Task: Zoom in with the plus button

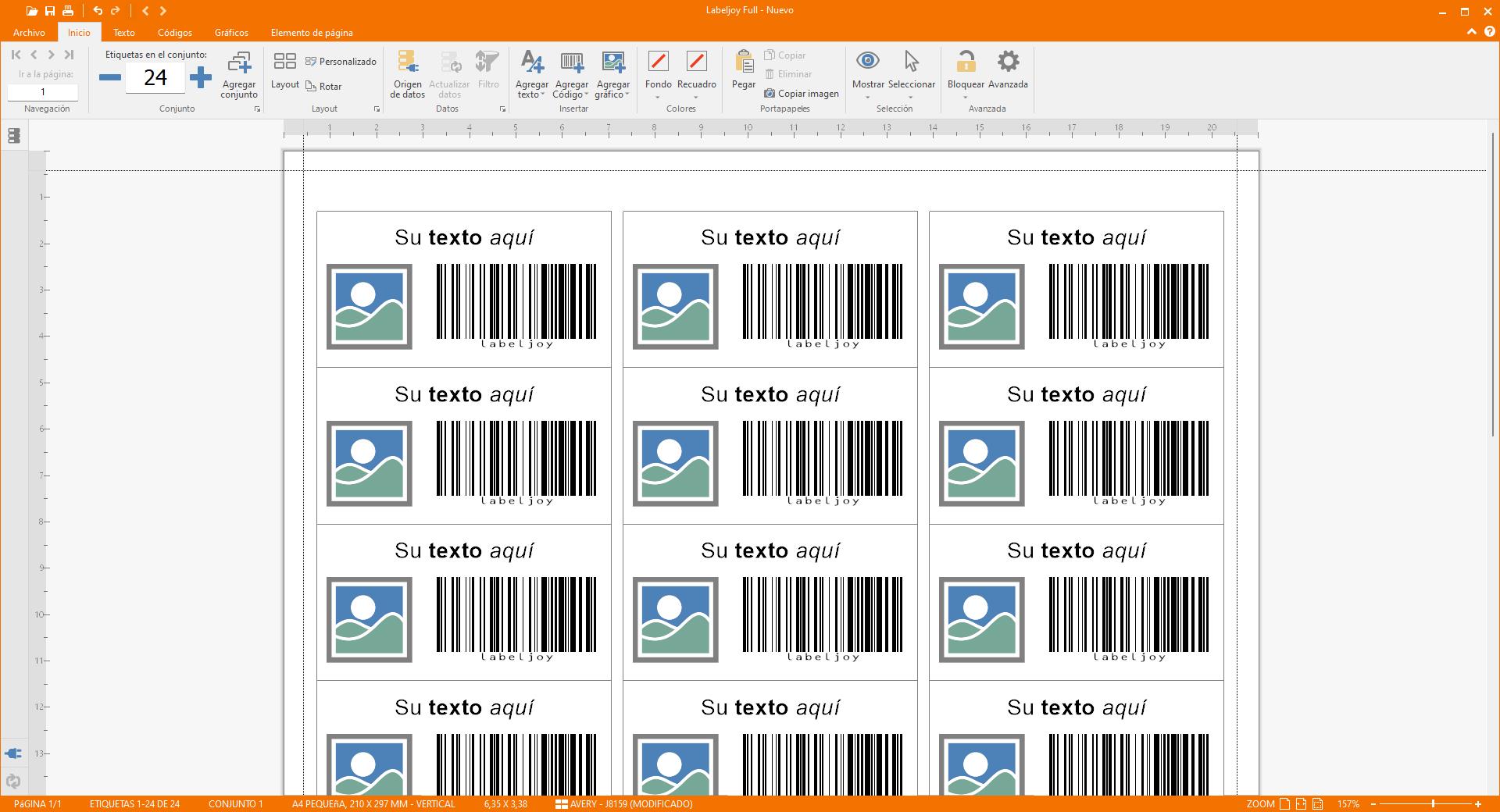Action: click(x=1478, y=803)
